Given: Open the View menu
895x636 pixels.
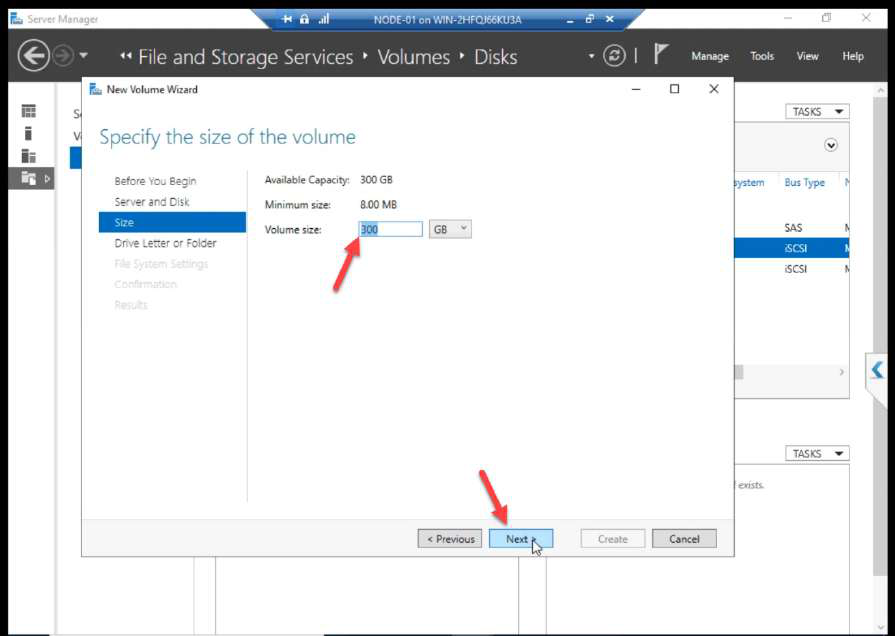Looking at the screenshot, I should (807, 56).
